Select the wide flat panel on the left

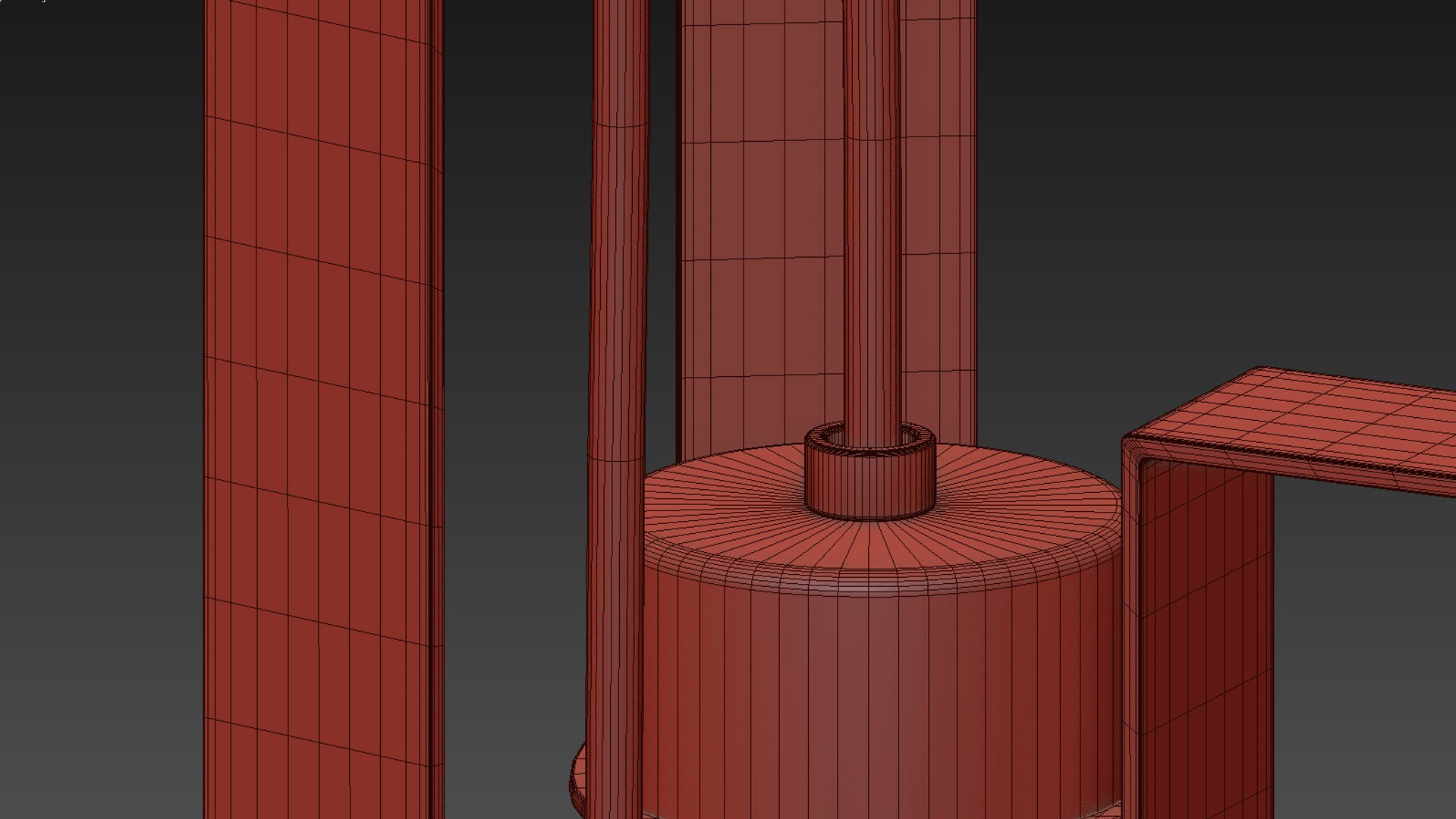(x=324, y=409)
